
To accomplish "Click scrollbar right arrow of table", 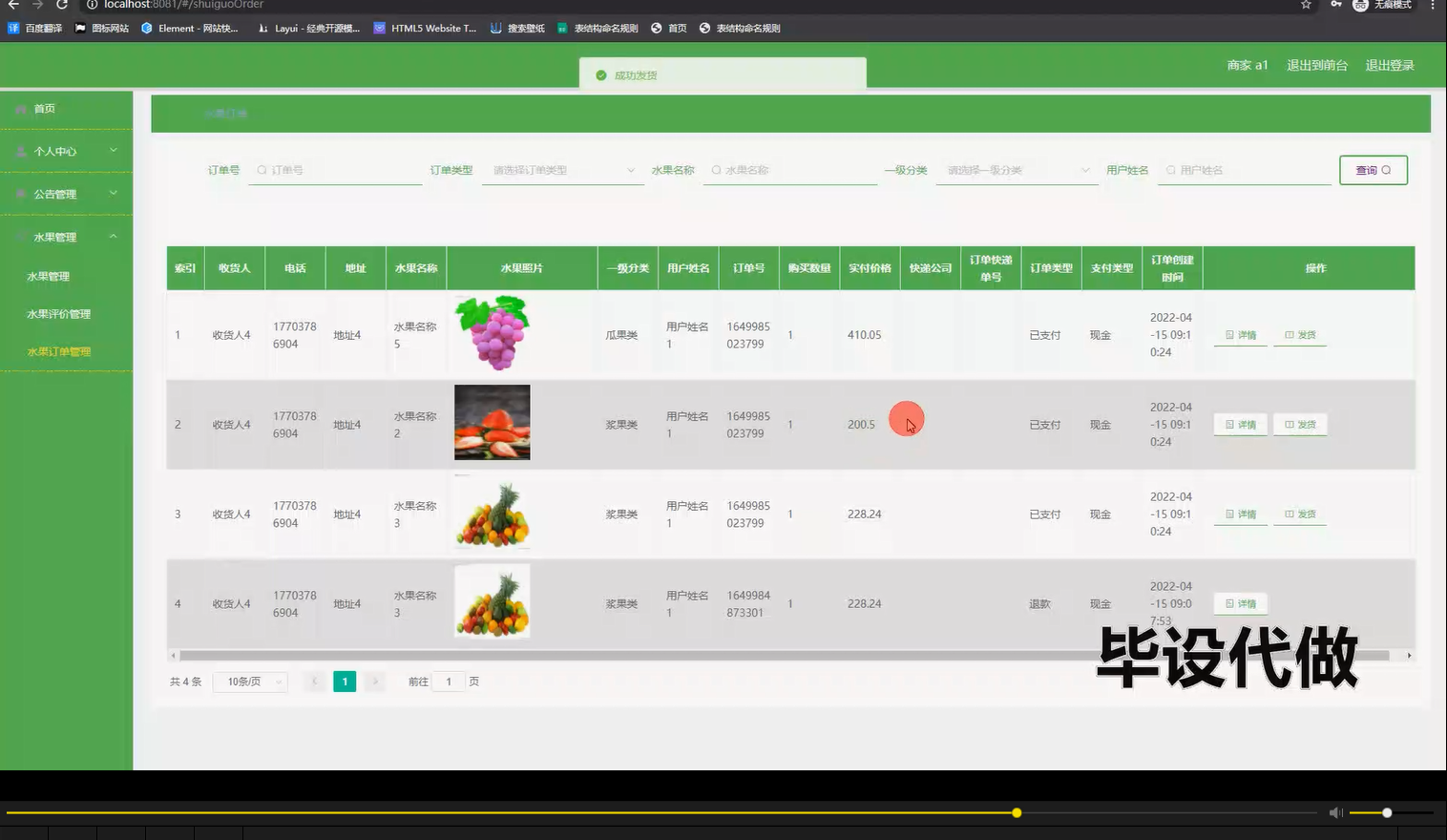I will click(x=1409, y=656).
